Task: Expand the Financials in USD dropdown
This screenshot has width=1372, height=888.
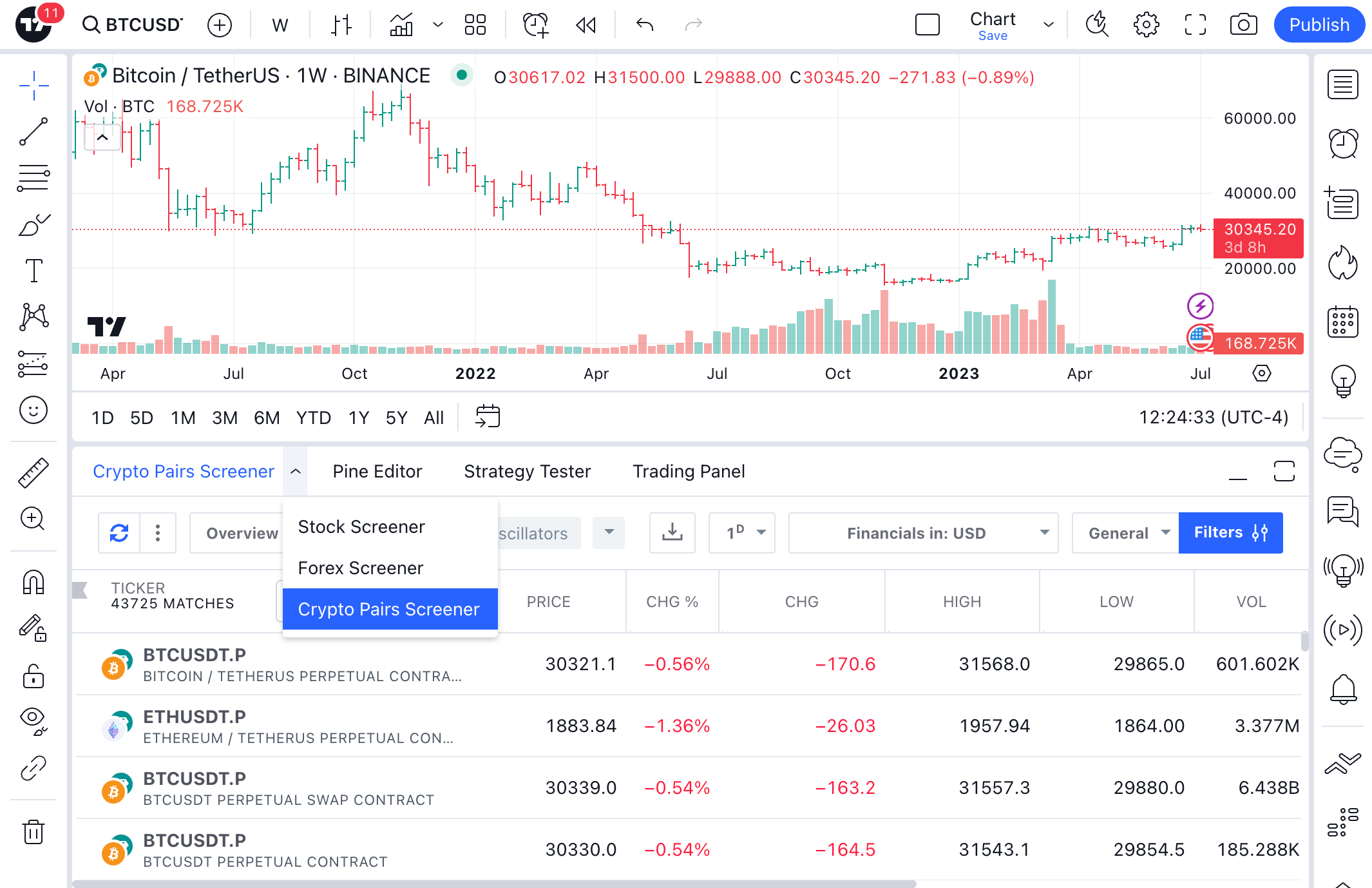Action: click(922, 533)
